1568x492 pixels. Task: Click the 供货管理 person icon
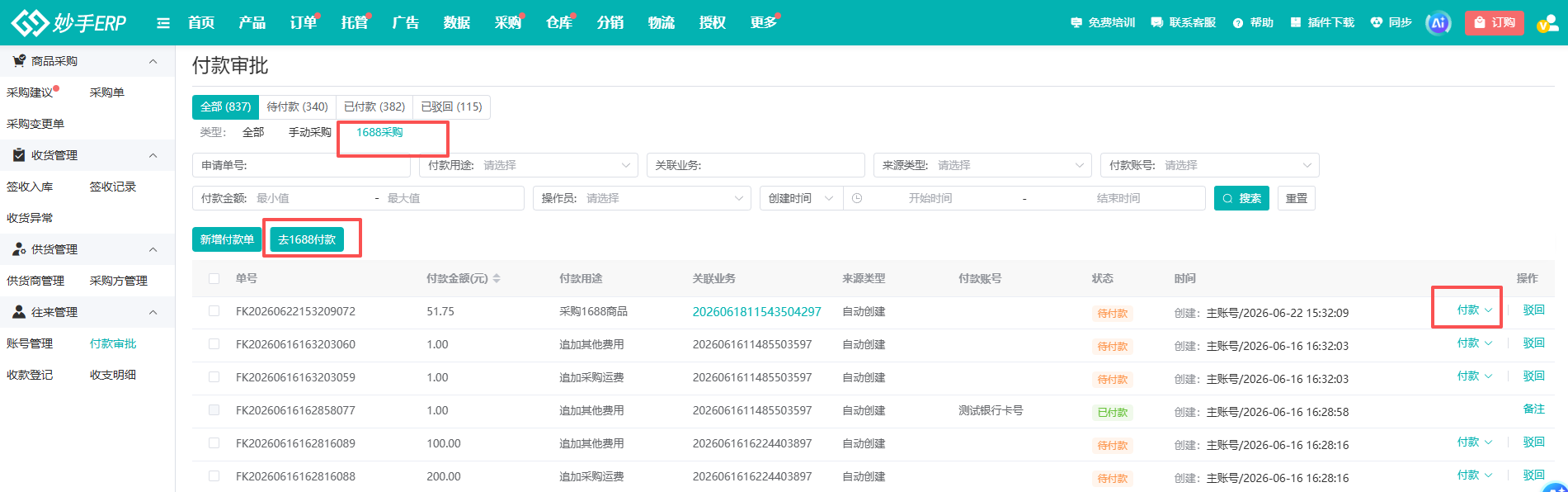pos(19,249)
